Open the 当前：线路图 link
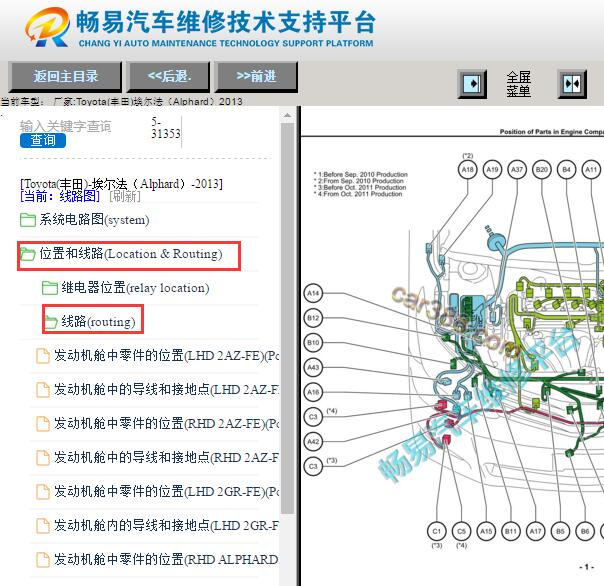 click(x=60, y=196)
